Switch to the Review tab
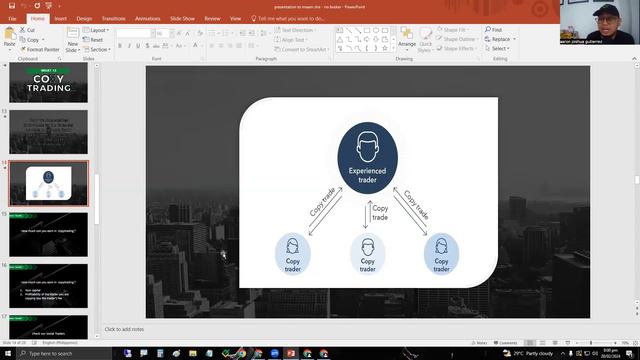 (x=212, y=18)
